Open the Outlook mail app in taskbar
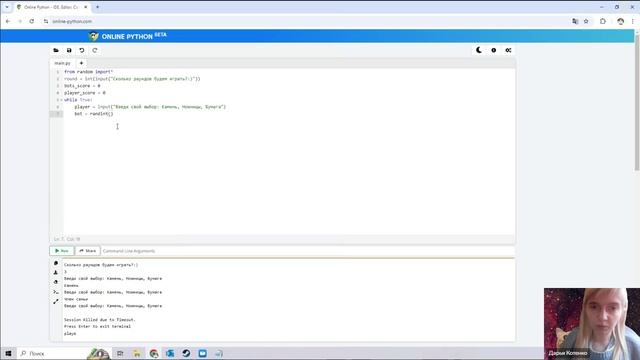640x360 pixels. (170, 353)
